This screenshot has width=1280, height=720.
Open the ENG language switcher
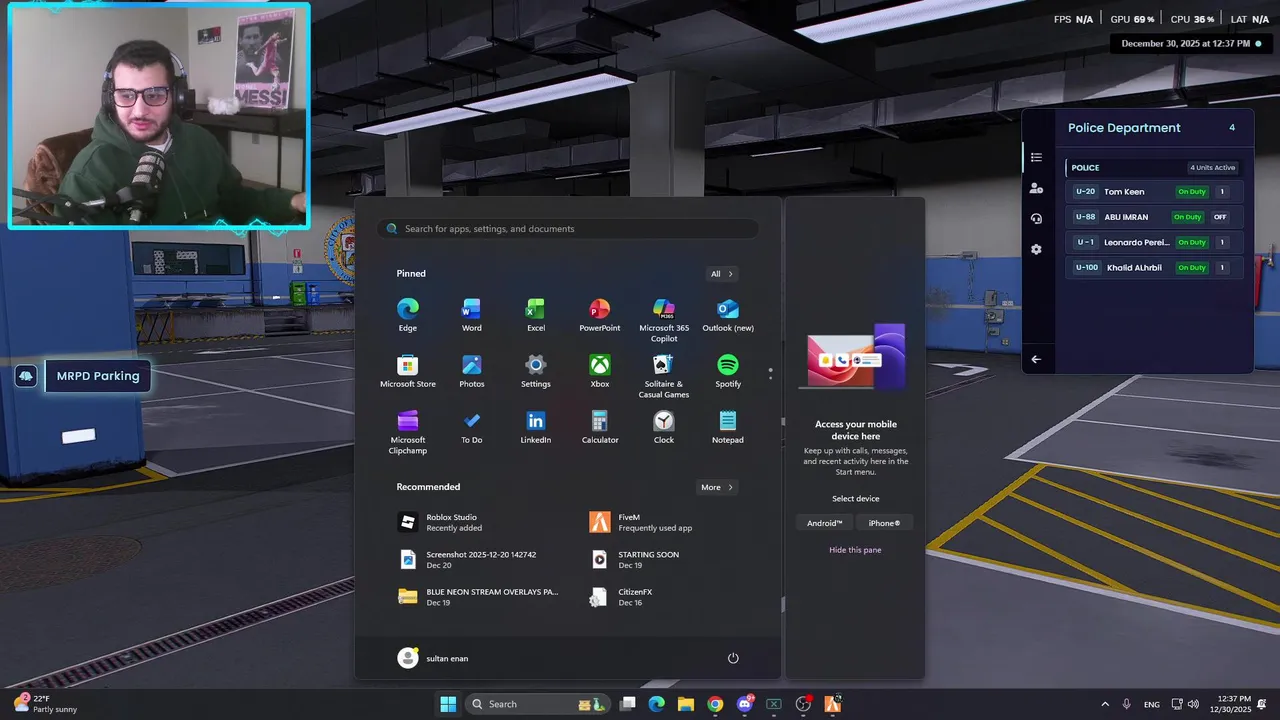pos(1152,704)
